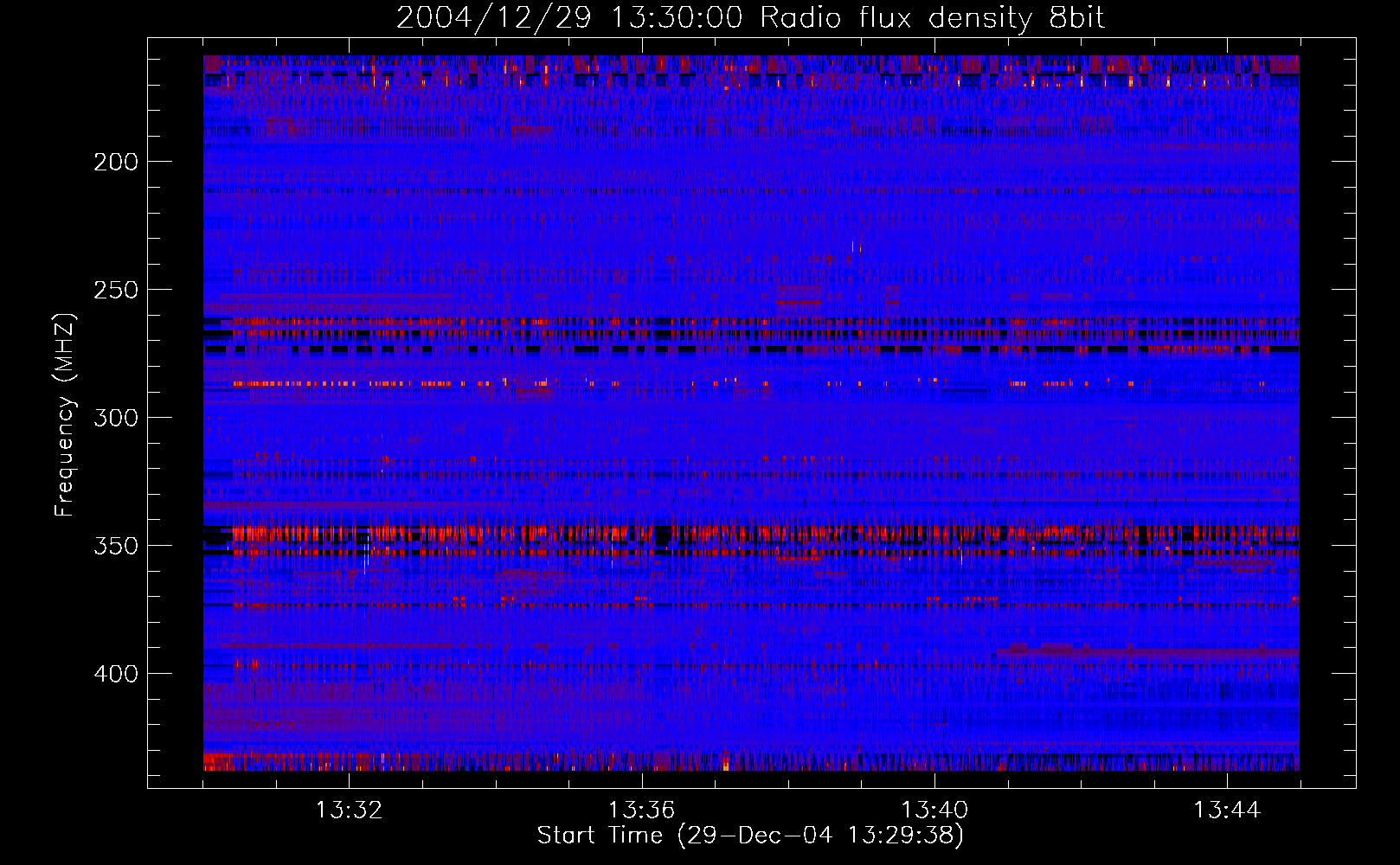Click the "Frequency (MHZ)" axis label
The width and height of the screenshot is (1400, 865).
65,414
